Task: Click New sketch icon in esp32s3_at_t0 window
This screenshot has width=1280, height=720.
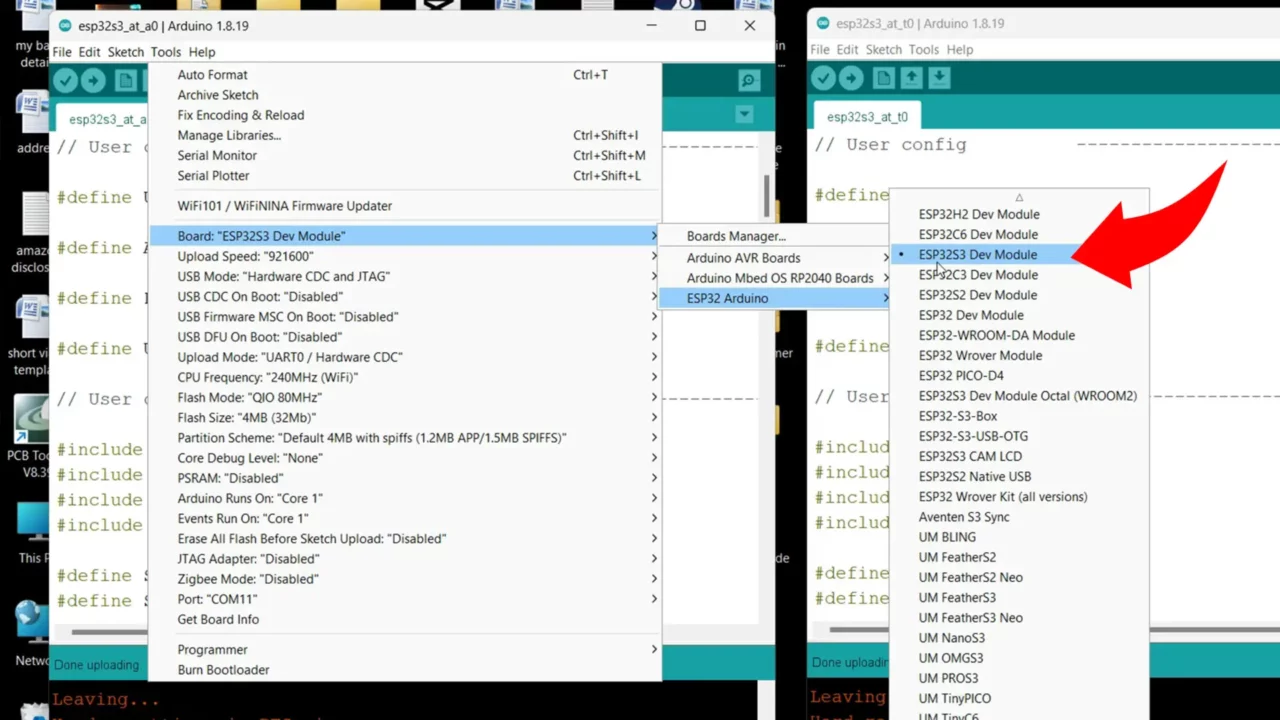Action: 884,78
